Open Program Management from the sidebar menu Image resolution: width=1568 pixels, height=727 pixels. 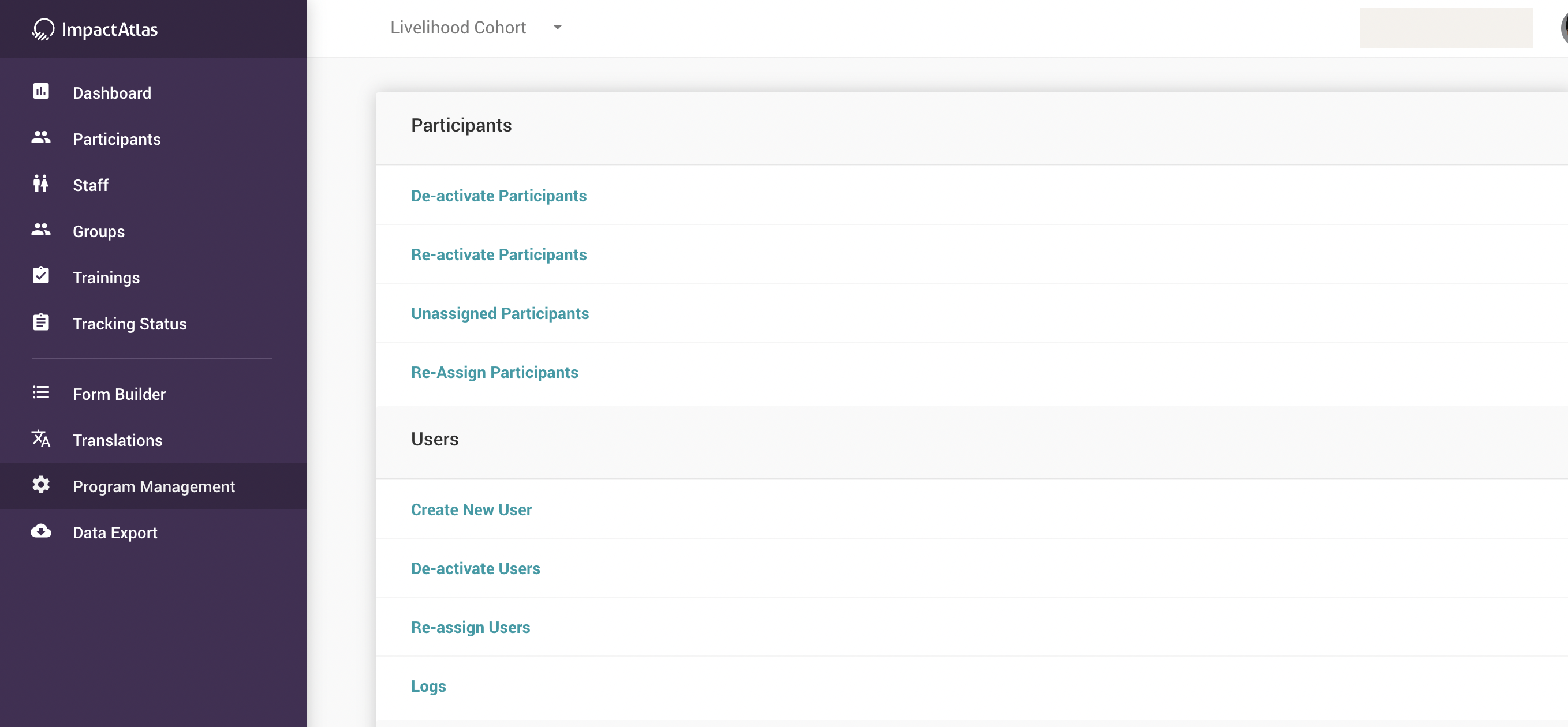click(x=154, y=486)
